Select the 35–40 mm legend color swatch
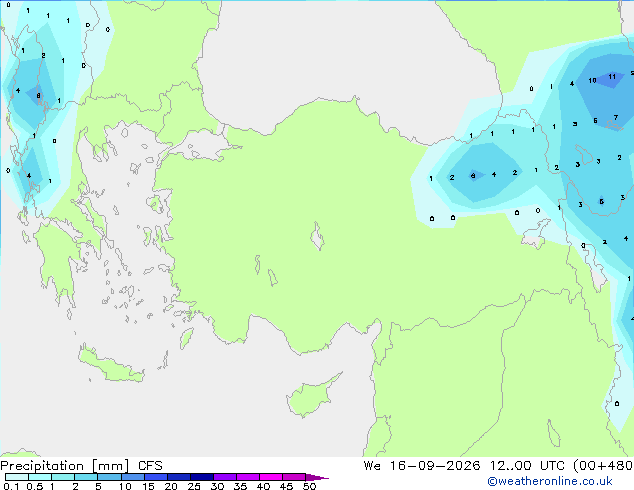Image resolution: width=634 pixels, height=490 pixels. click(248, 477)
